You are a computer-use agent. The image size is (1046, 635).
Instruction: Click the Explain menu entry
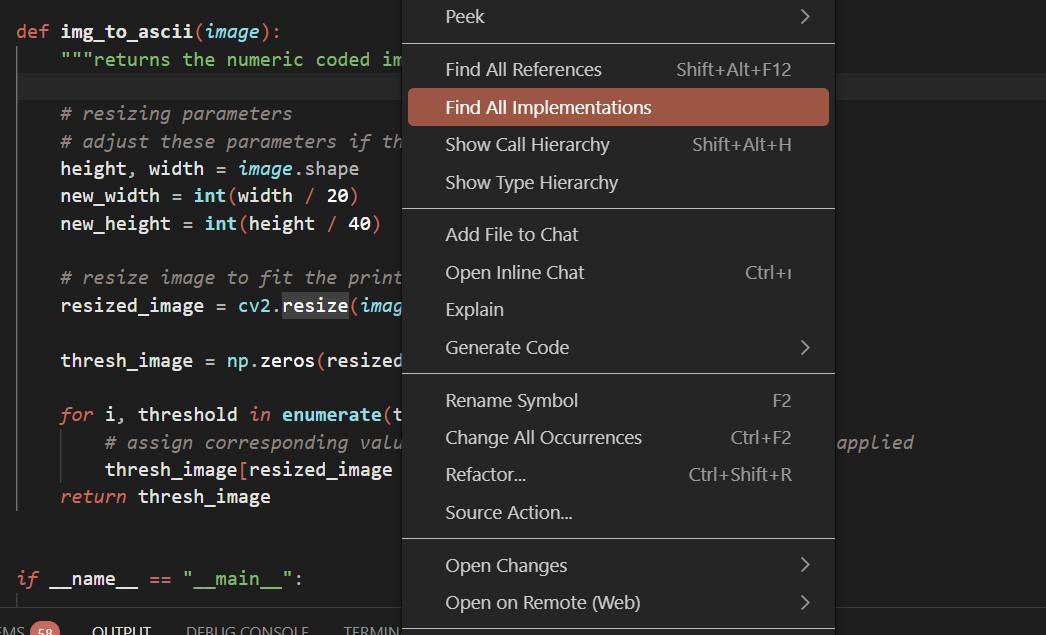(x=474, y=309)
